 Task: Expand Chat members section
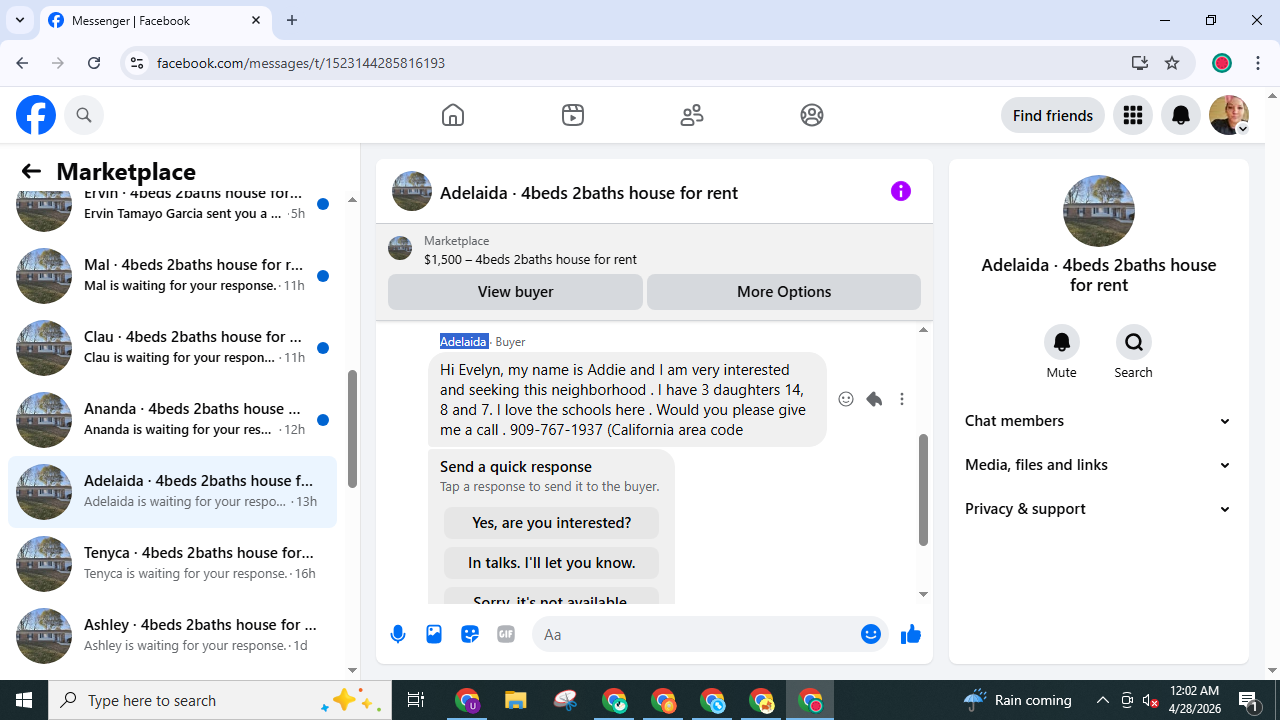click(1098, 421)
